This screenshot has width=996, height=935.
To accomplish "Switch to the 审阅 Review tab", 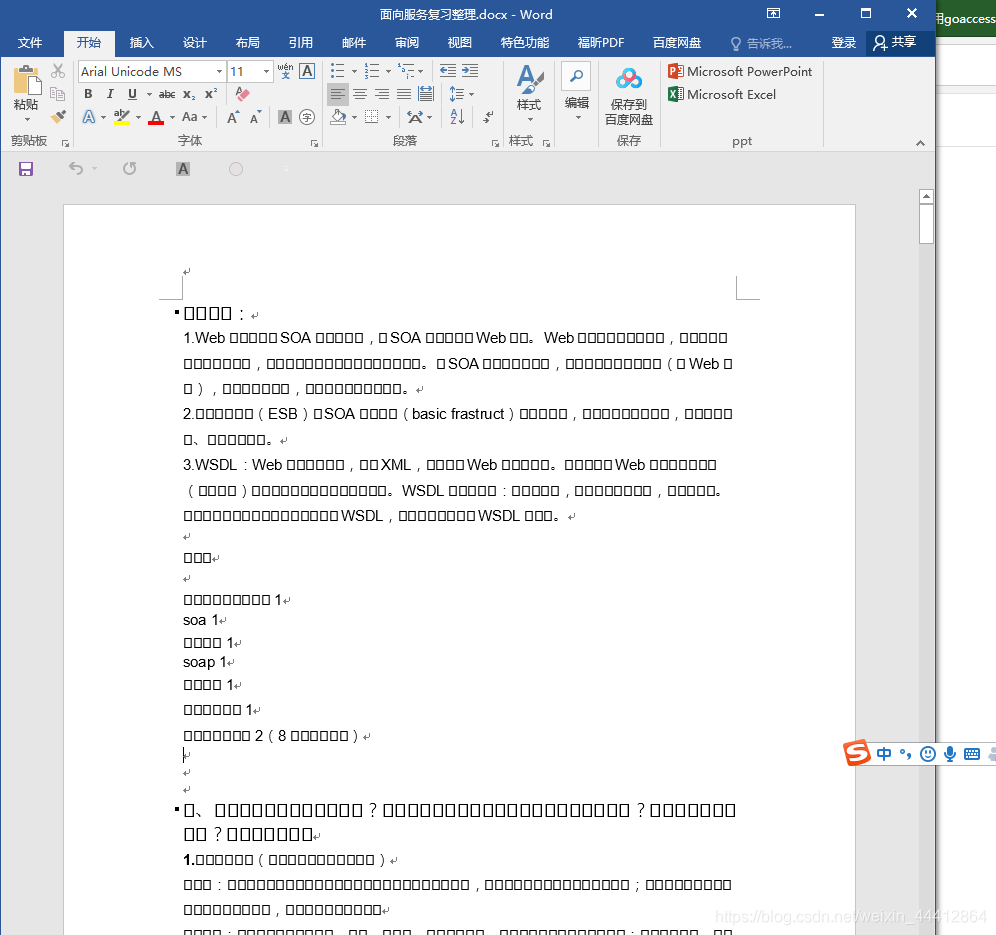I will click(x=407, y=43).
